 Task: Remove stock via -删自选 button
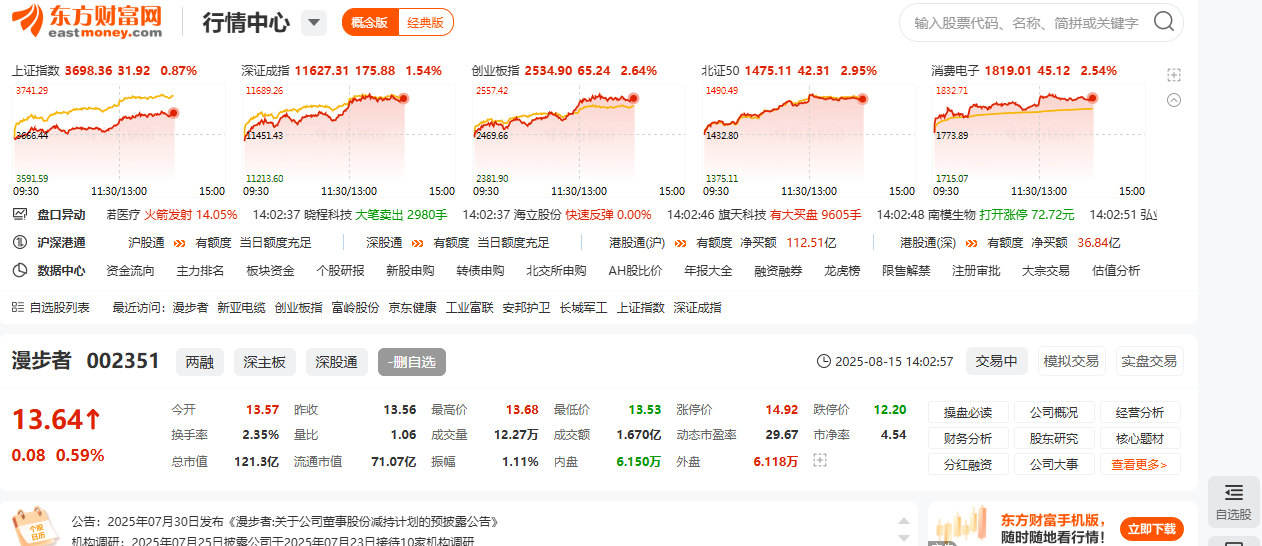411,362
